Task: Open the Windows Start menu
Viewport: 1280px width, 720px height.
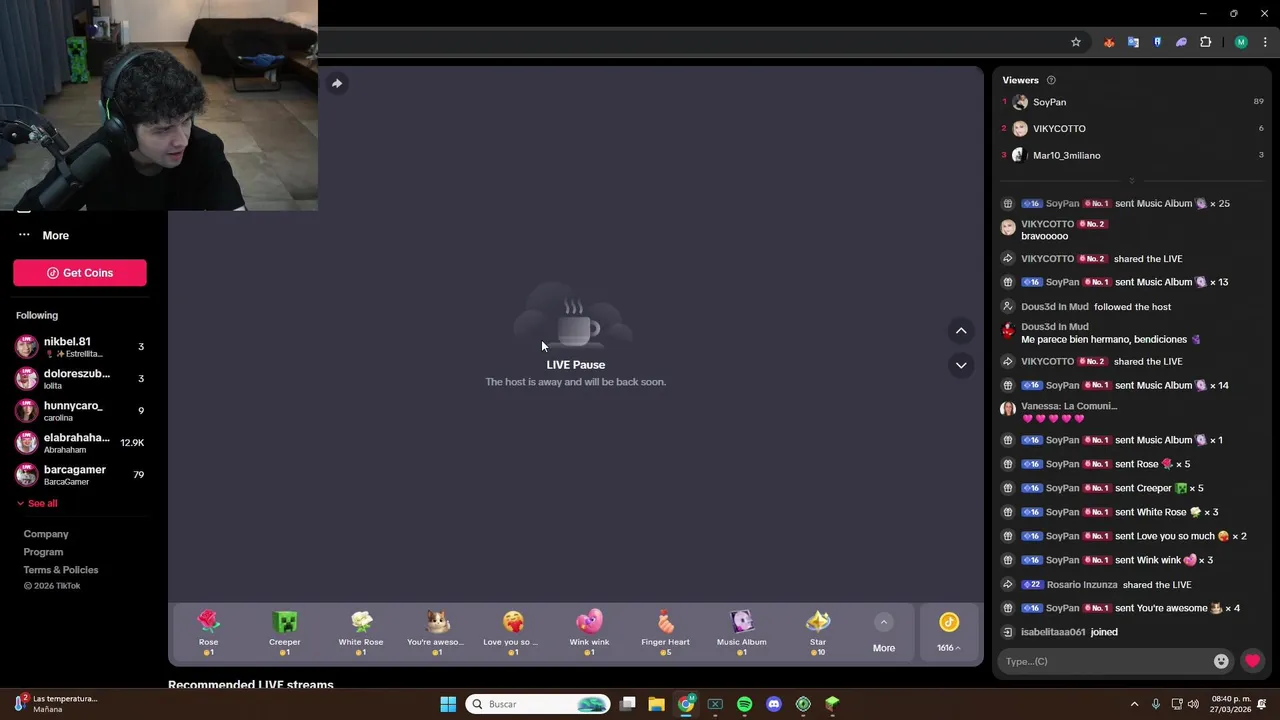Action: [448, 704]
